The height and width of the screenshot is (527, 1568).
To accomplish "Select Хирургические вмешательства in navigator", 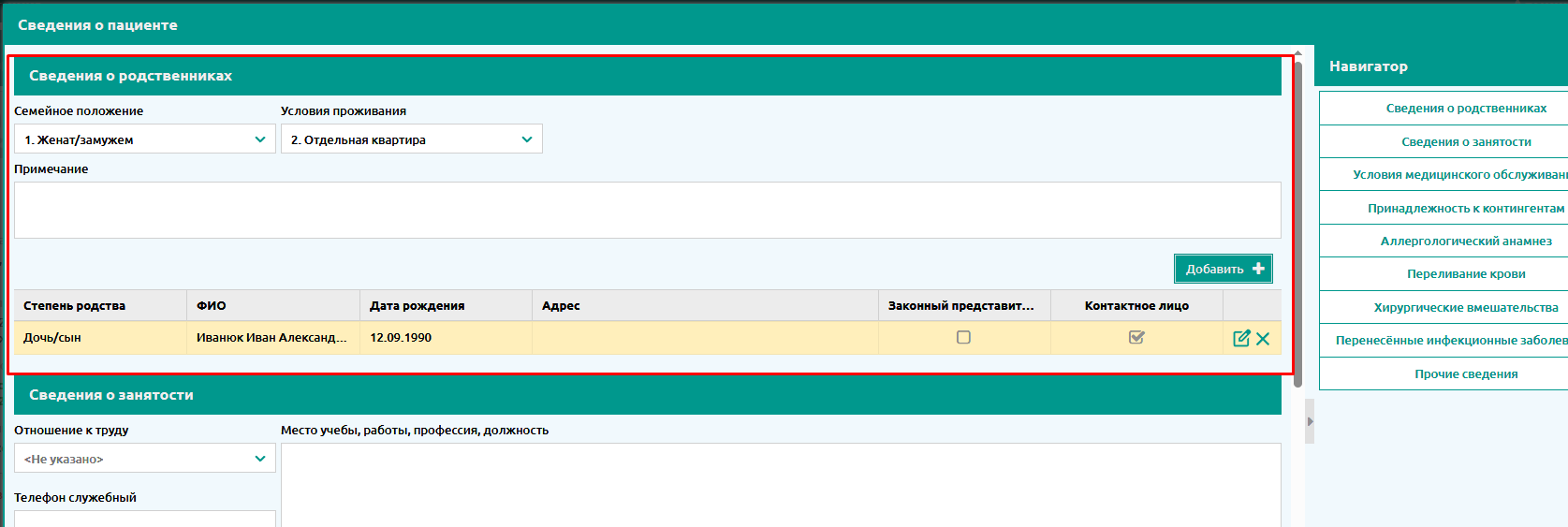I will (x=1465, y=308).
